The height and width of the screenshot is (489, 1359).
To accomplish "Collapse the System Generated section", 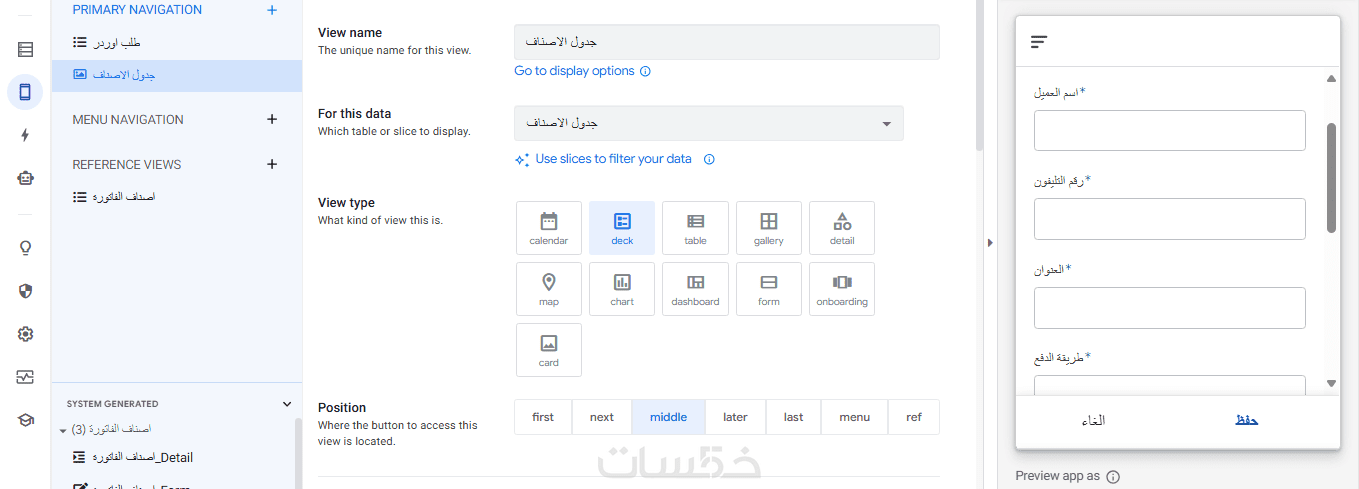I will [287, 404].
